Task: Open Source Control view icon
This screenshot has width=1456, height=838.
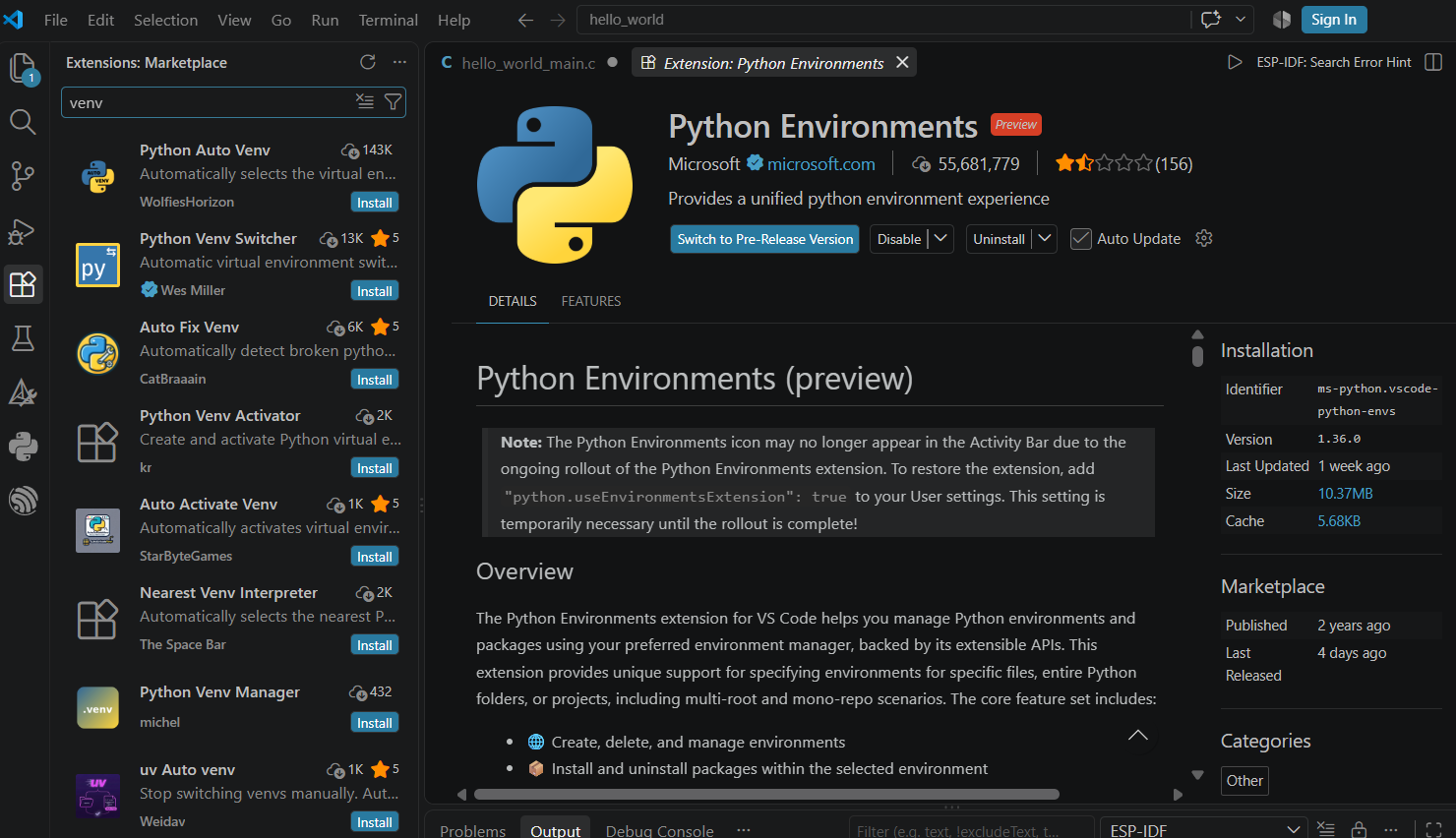Action: click(23, 176)
